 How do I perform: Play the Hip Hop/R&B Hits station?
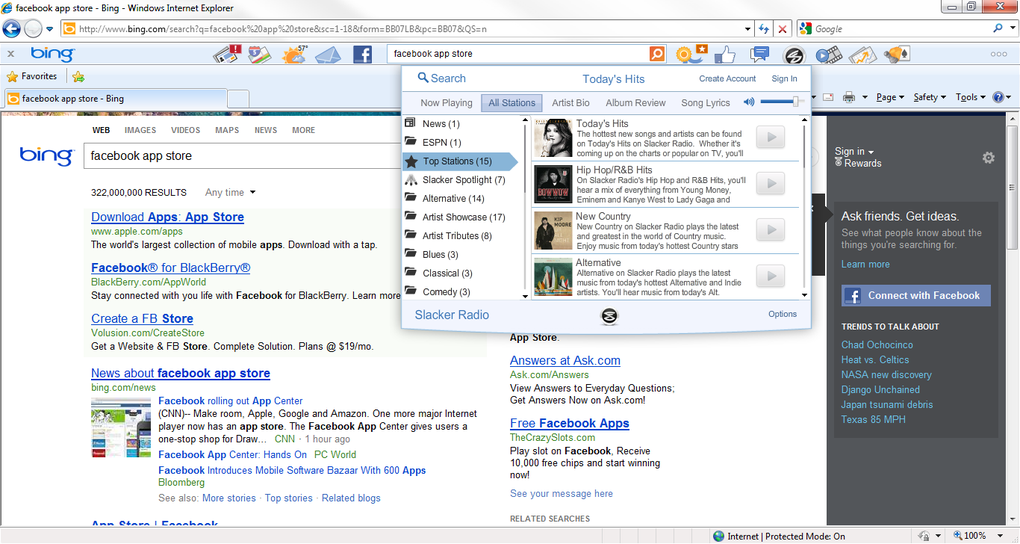pos(771,184)
